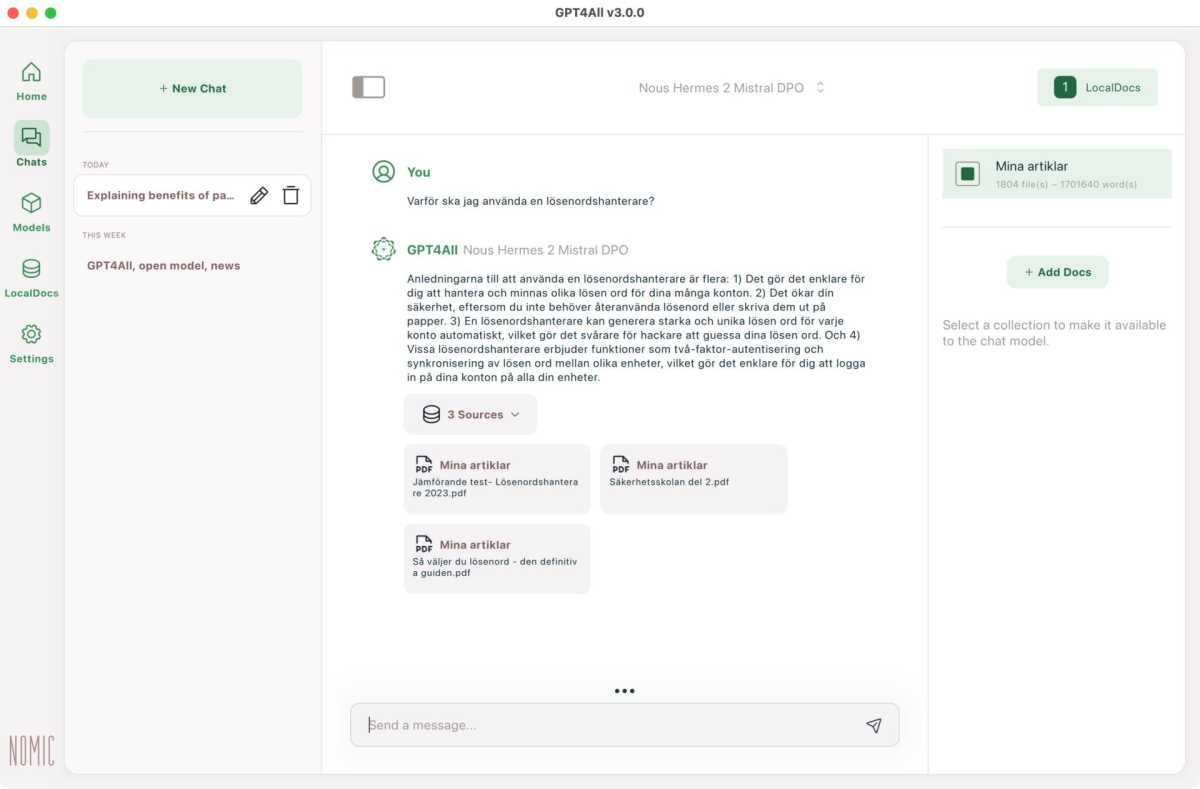
Task: Click the Home icon in sidebar
Action: pos(31,73)
